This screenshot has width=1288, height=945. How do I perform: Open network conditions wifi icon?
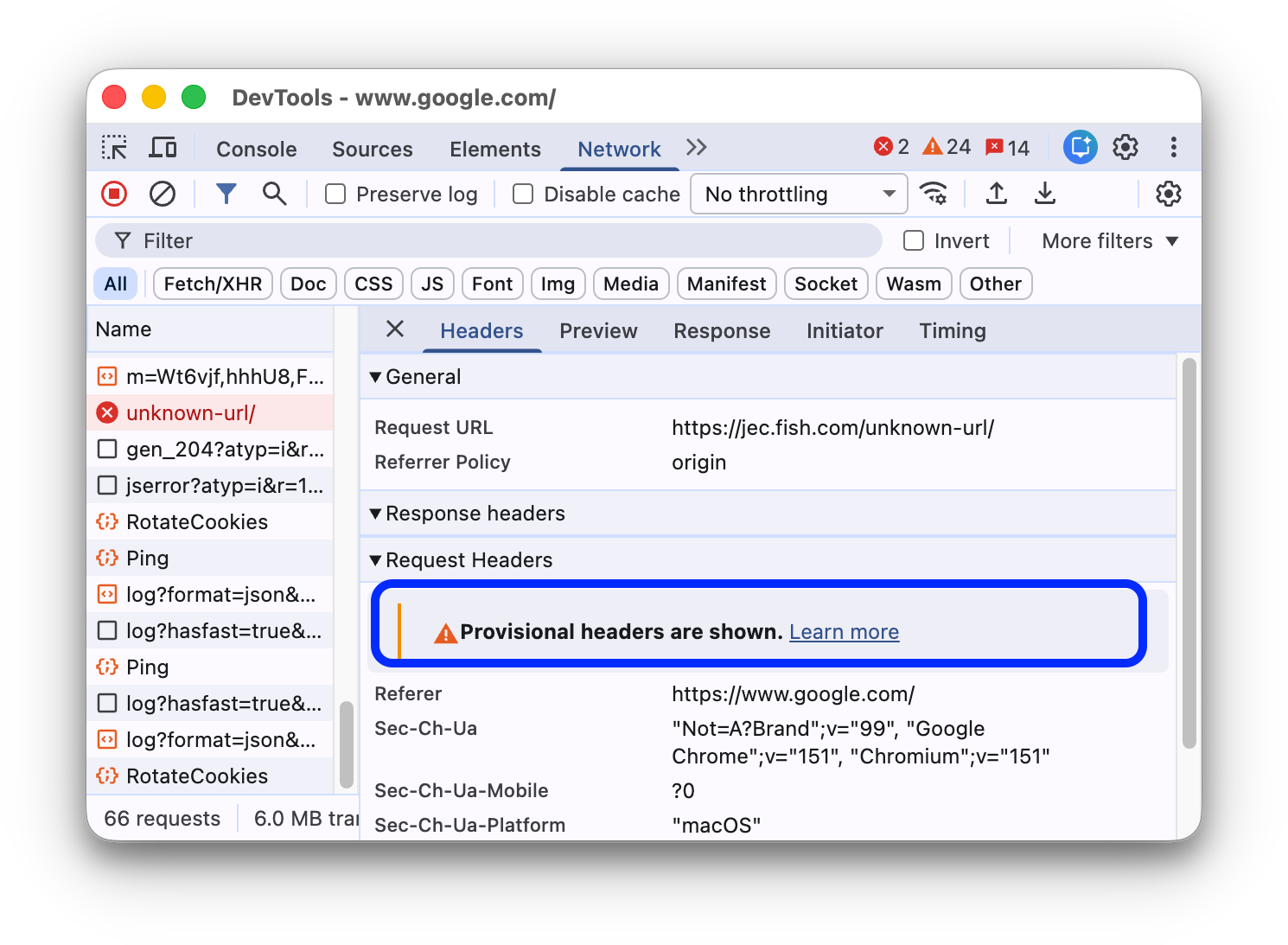[934, 194]
